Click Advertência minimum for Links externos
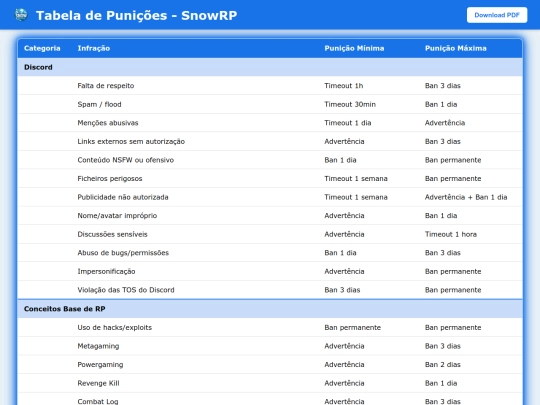Image resolution: width=540 pixels, height=405 pixels. coord(344,142)
